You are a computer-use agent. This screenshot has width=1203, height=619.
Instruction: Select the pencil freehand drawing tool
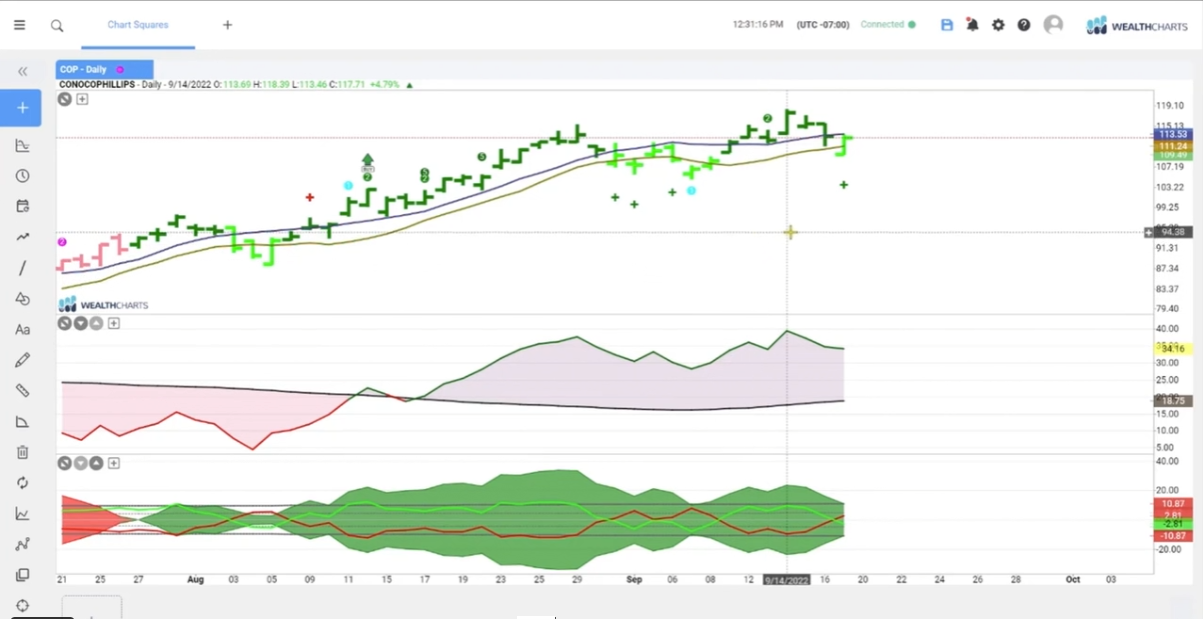(22, 360)
